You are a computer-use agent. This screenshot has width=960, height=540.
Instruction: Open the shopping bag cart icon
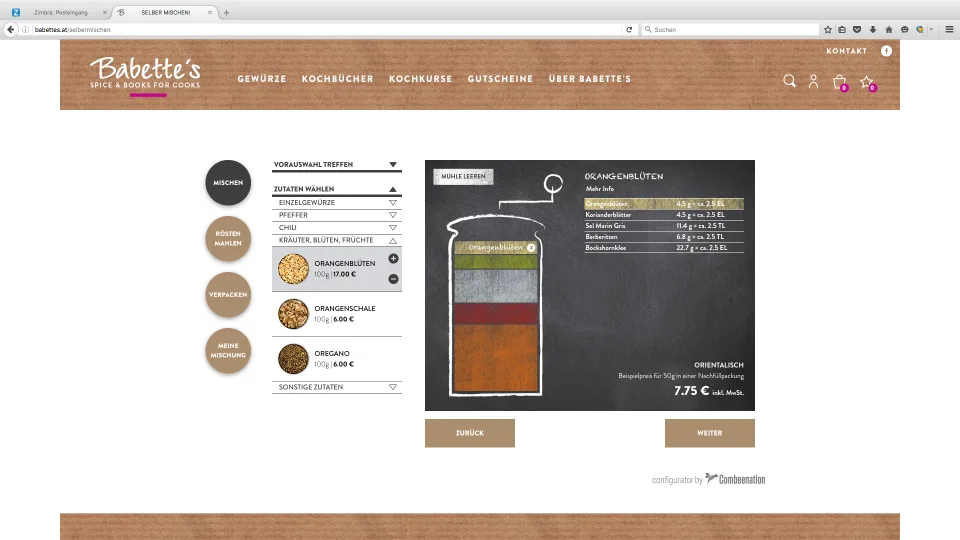pyautogui.click(x=839, y=82)
